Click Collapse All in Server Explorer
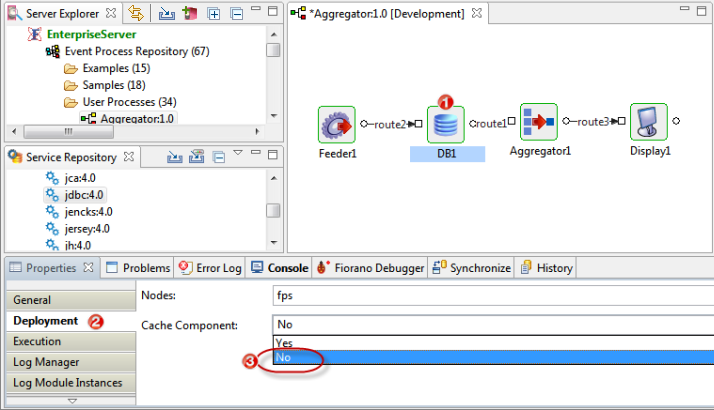714x410 pixels. pyautogui.click(x=237, y=14)
